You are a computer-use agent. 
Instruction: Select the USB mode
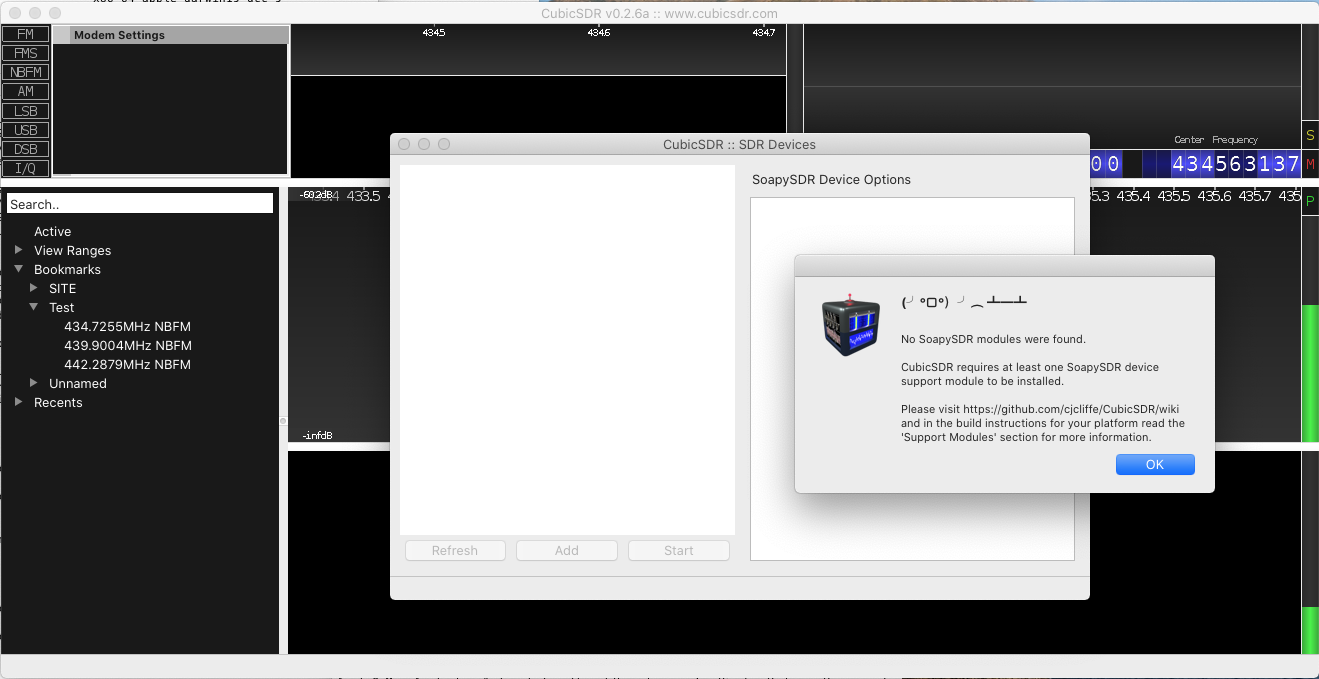[x=25, y=129]
